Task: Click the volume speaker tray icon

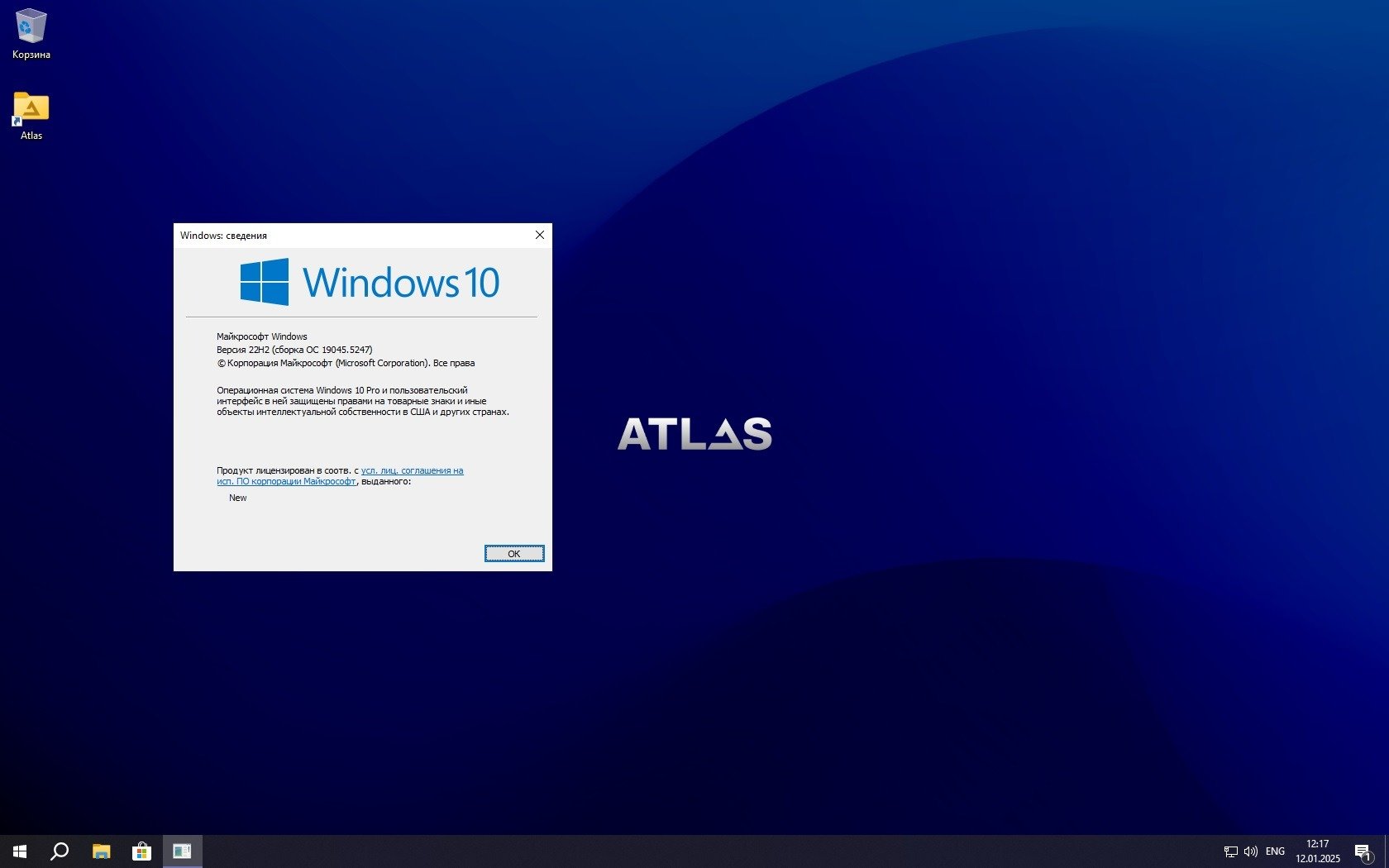Action: [x=1251, y=851]
